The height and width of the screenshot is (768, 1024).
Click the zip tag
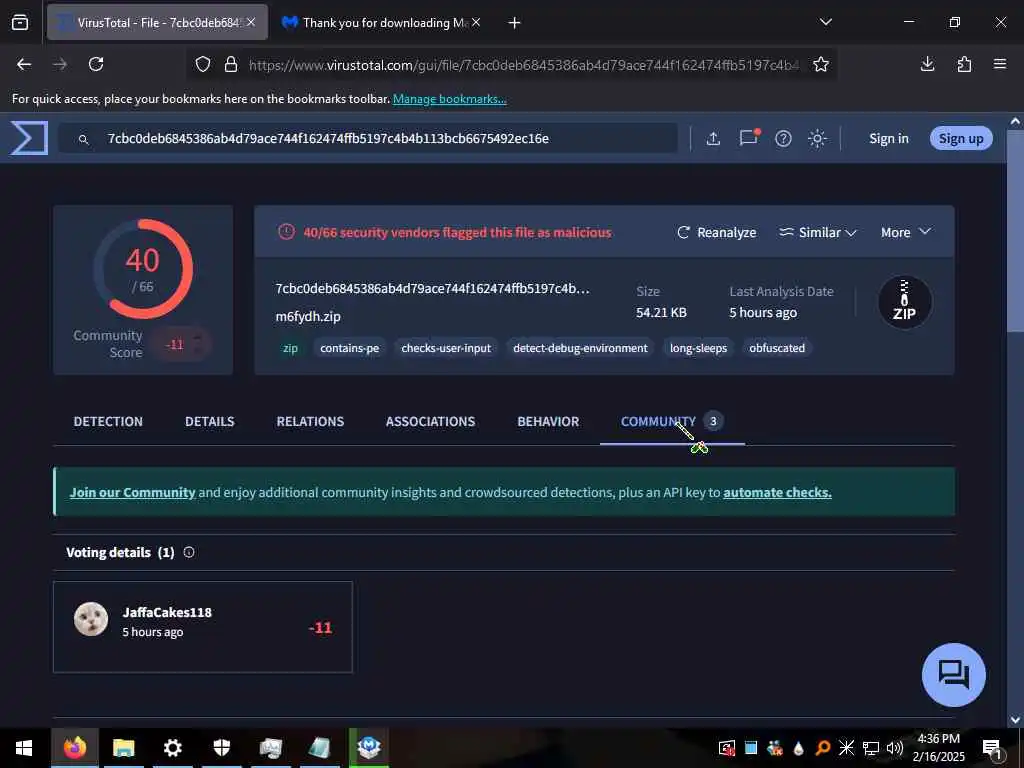290,348
